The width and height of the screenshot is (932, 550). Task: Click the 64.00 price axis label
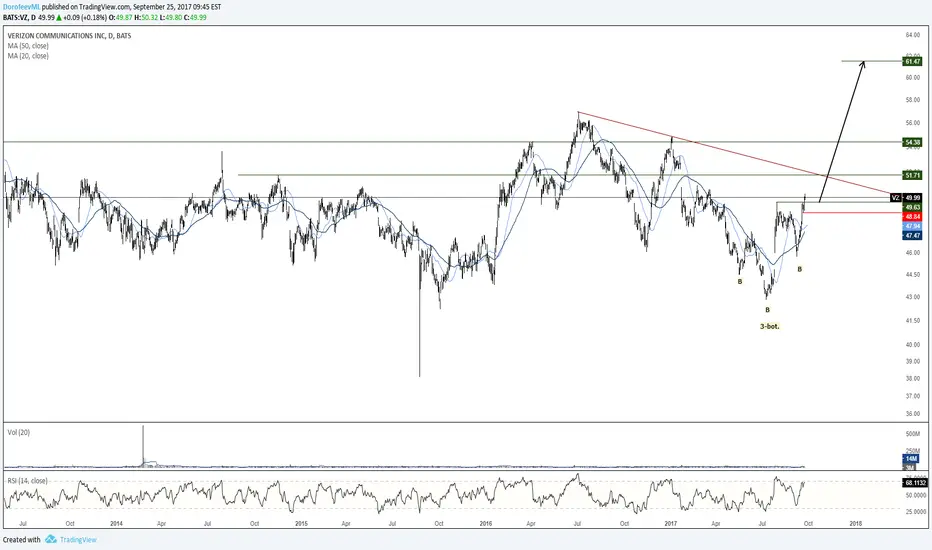point(912,35)
